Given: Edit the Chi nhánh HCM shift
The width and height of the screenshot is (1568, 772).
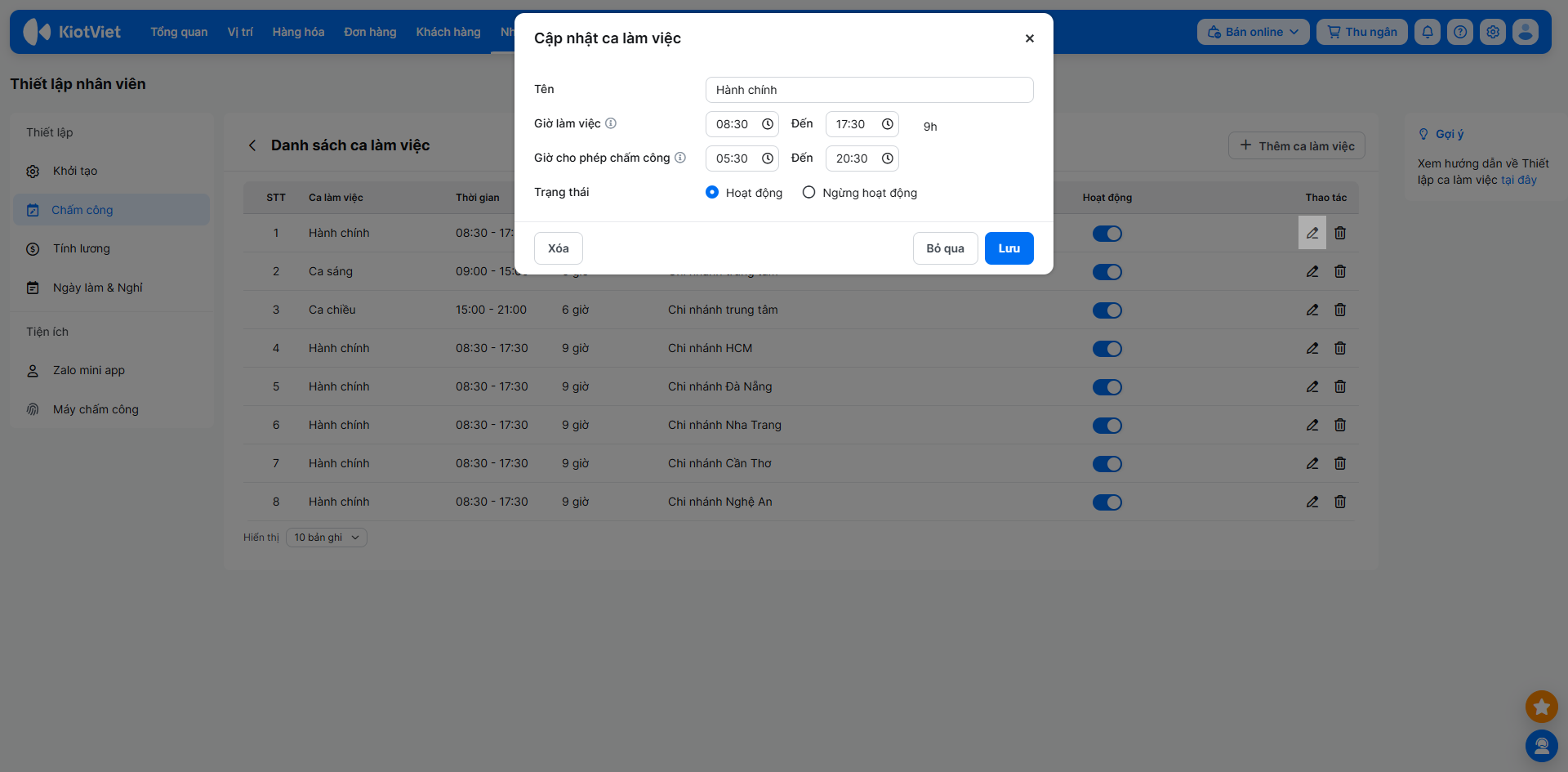Looking at the screenshot, I should click(x=1312, y=348).
